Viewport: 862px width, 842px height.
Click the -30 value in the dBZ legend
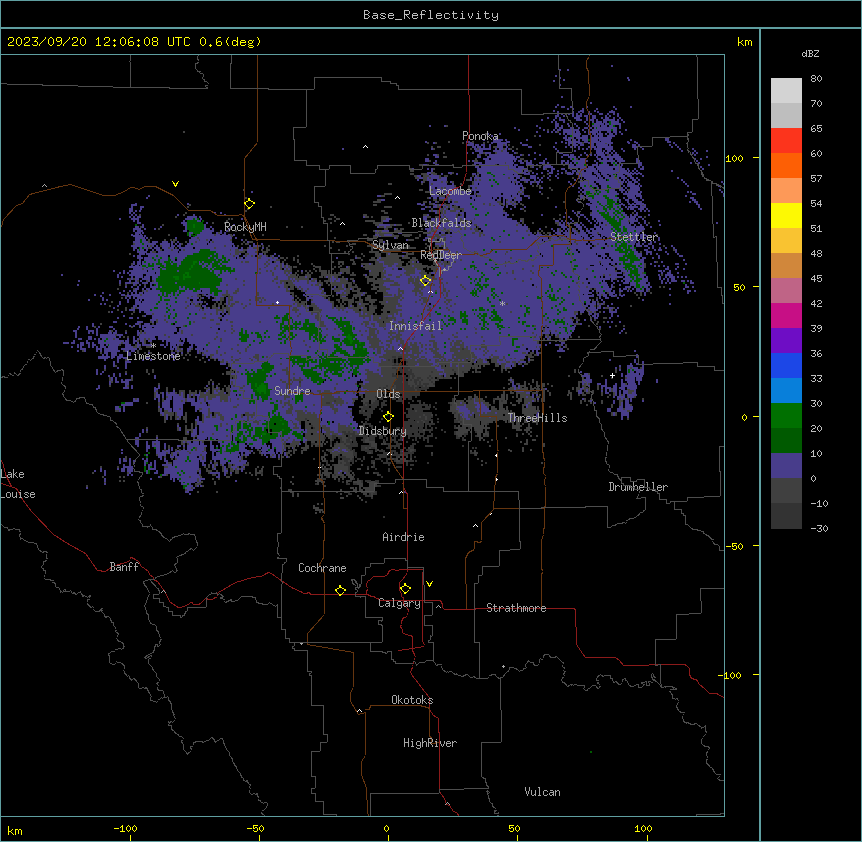tap(819, 529)
